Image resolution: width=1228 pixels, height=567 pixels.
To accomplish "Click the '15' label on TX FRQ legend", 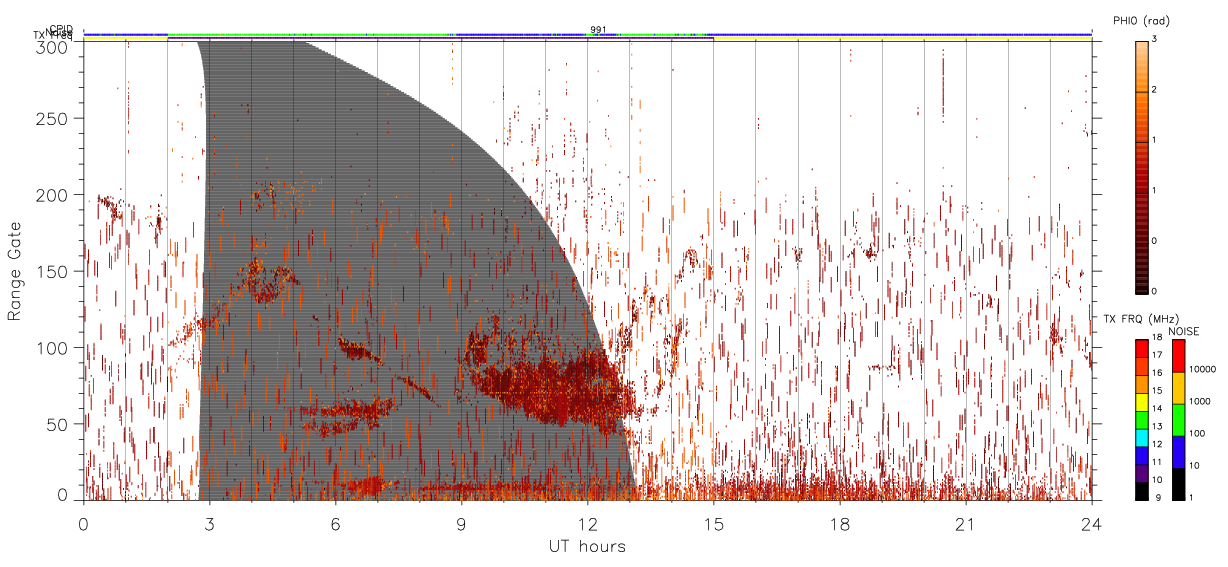I will (1159, 391).
